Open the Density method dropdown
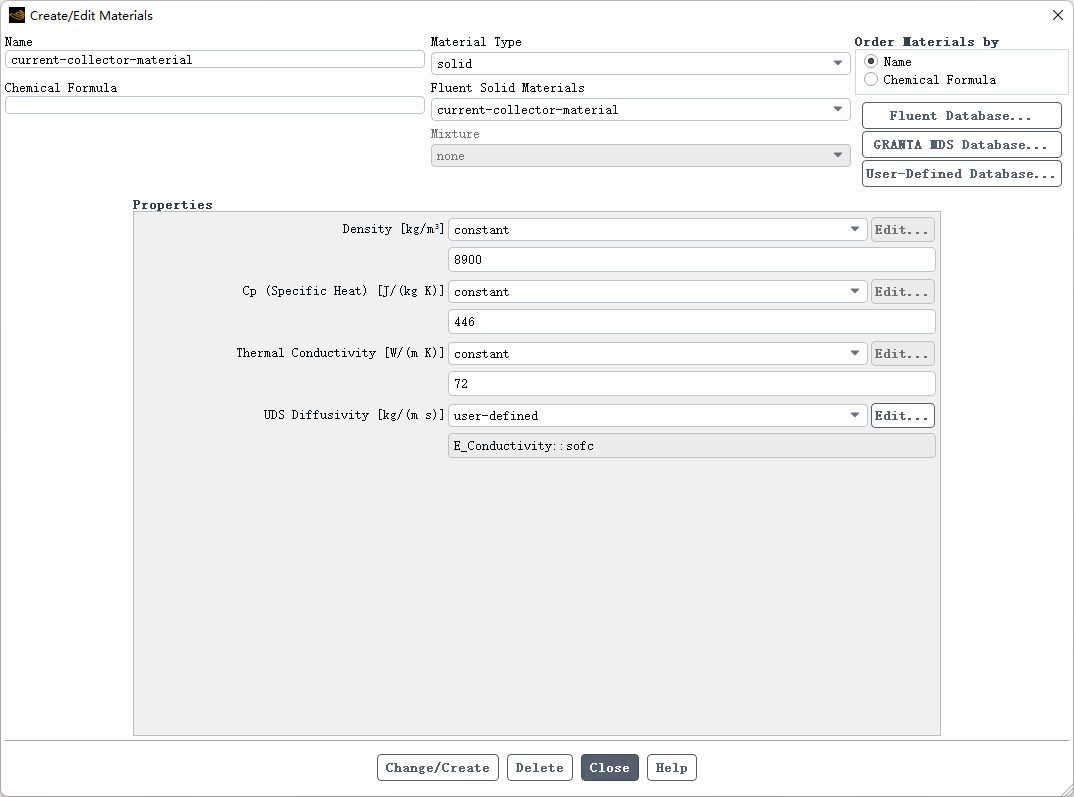Viewport: 1074px width, 797px height. pyautogui.click(x=658, y=229)
